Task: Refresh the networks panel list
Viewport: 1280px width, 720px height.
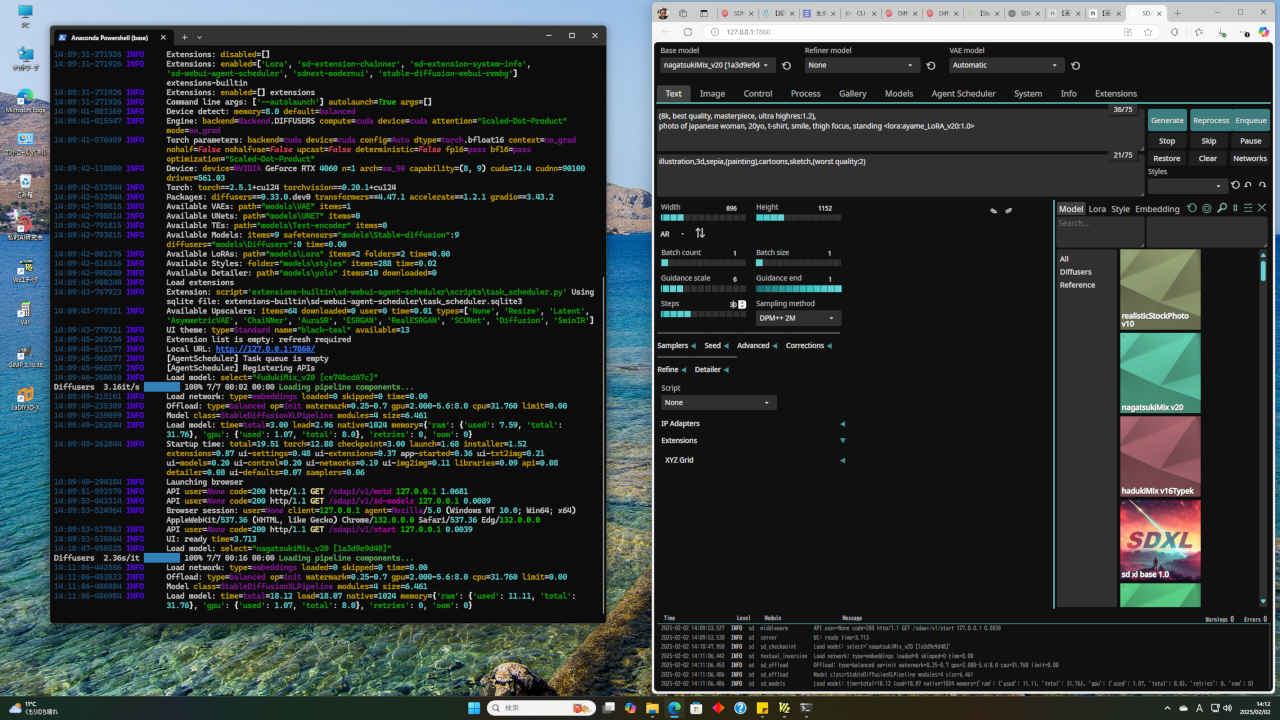Action: tap(1192, 208)
